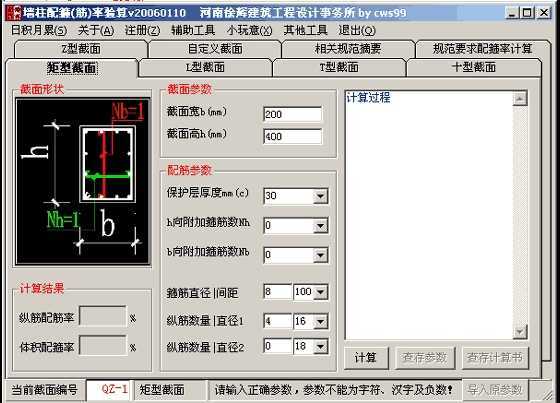Open the 注册(Z) menu
560x403 pixels.
tap(142, 30)
